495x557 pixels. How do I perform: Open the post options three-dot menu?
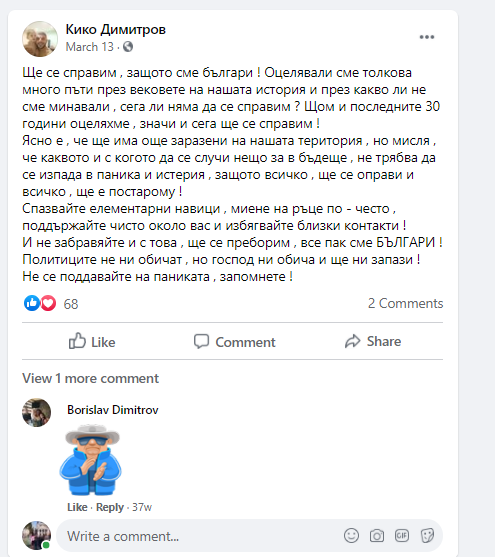pos(426,37)
